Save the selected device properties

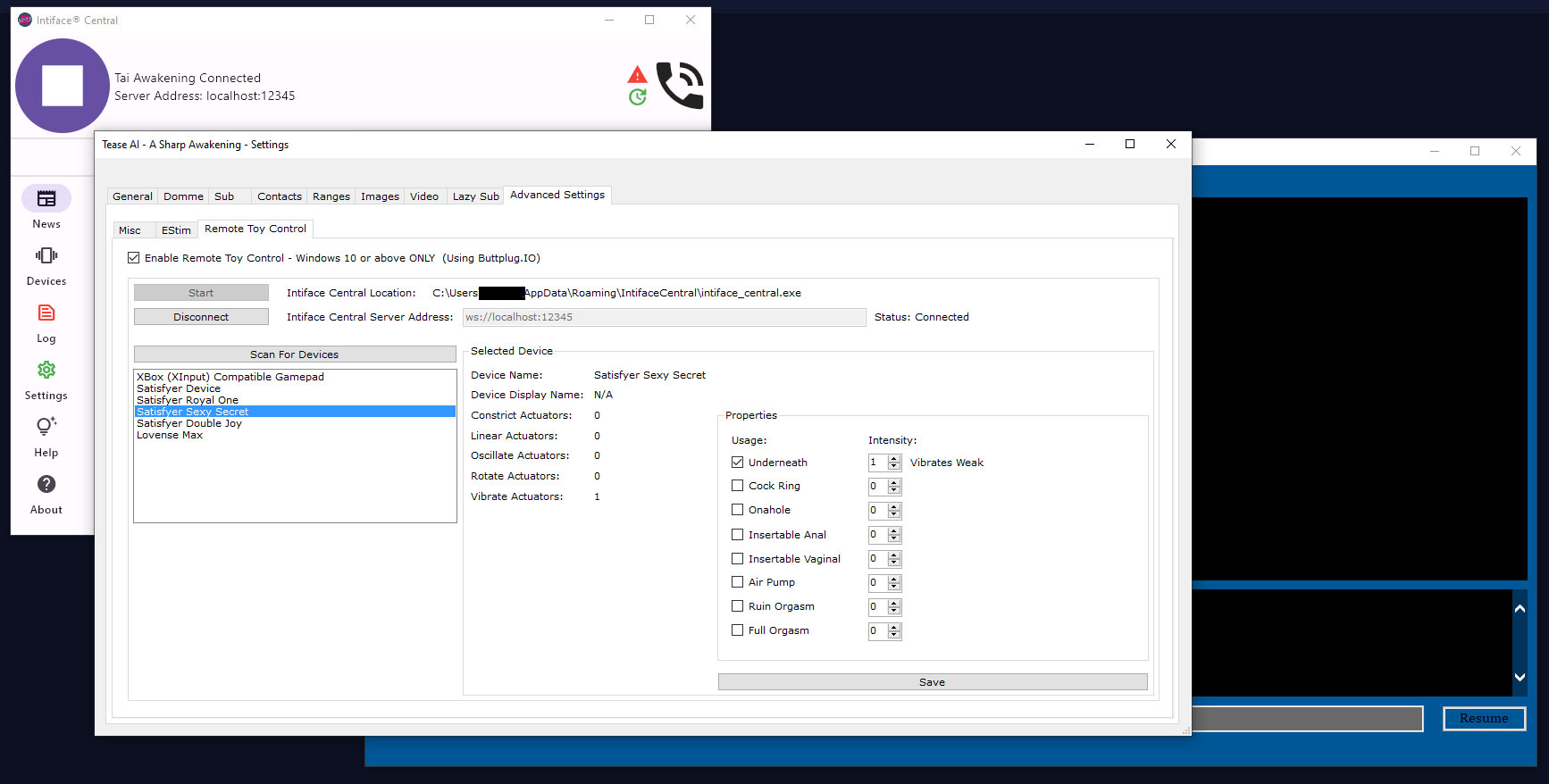933,682
